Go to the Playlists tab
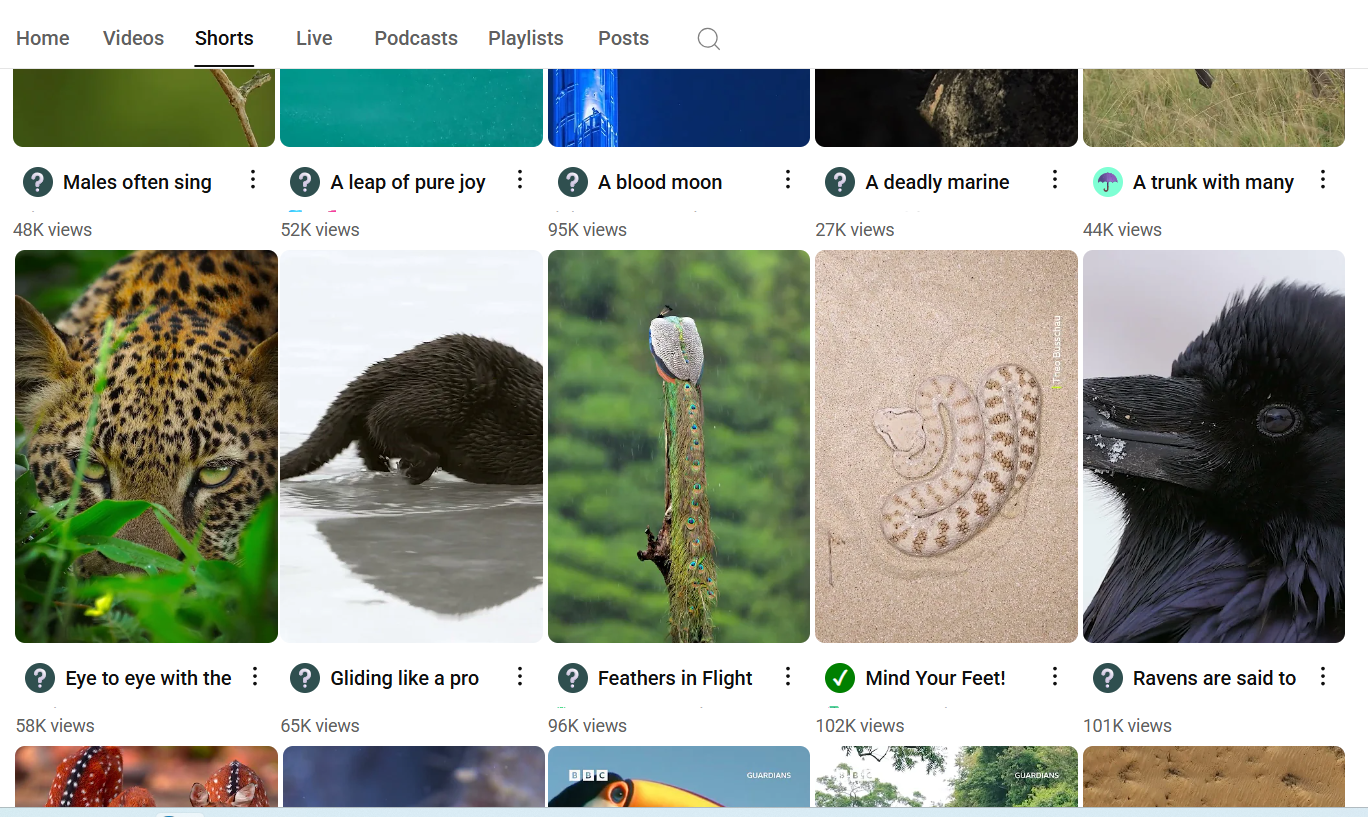 pos(526,39)
